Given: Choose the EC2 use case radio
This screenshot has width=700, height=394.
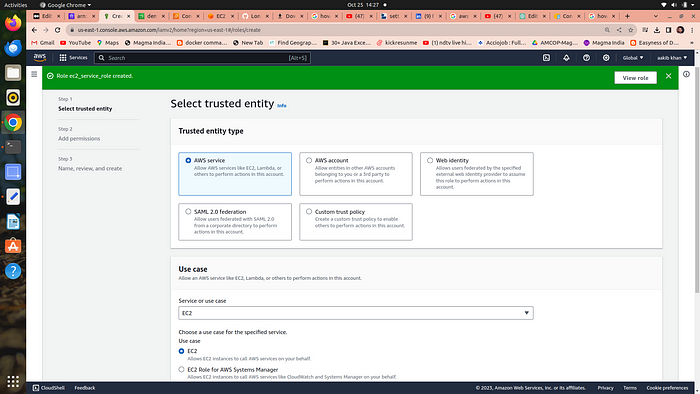Looking at the screenshot, I should pyautogui.click(x=181, y=351).
